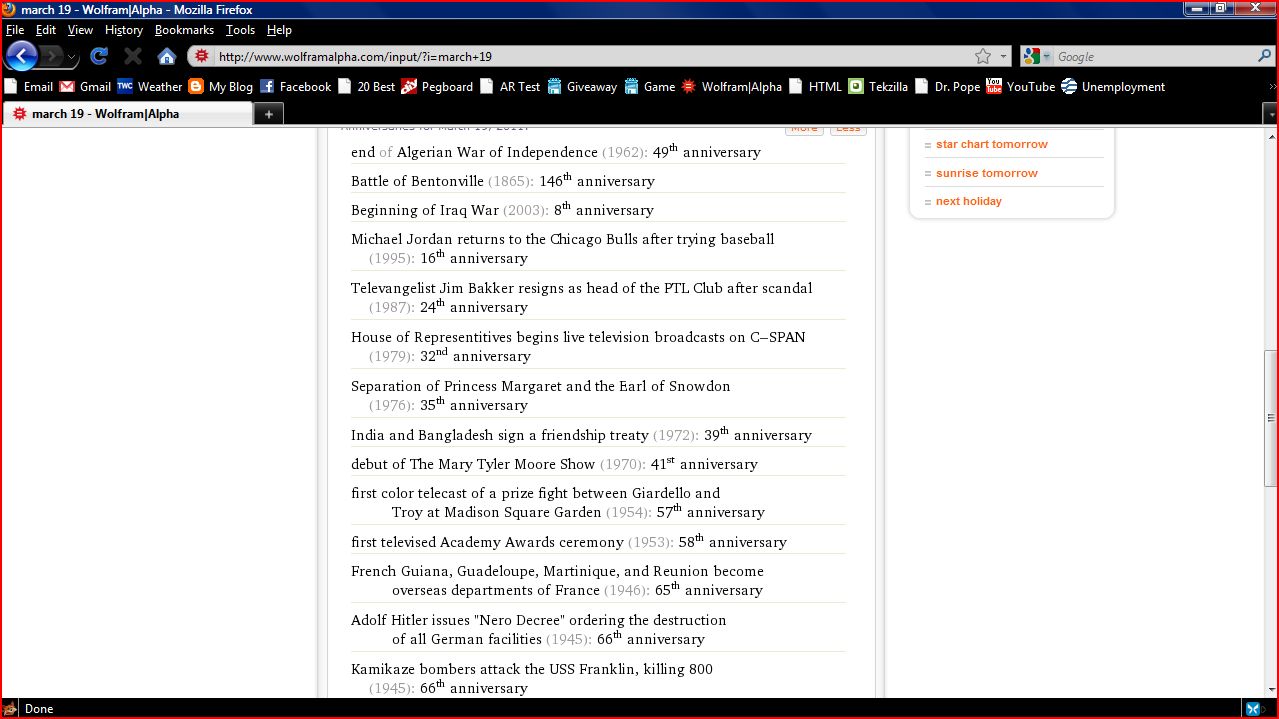The width and height of the screenshot is (1279, 719).
Task: Open a new tab with plus button
Action: [268, 114]
